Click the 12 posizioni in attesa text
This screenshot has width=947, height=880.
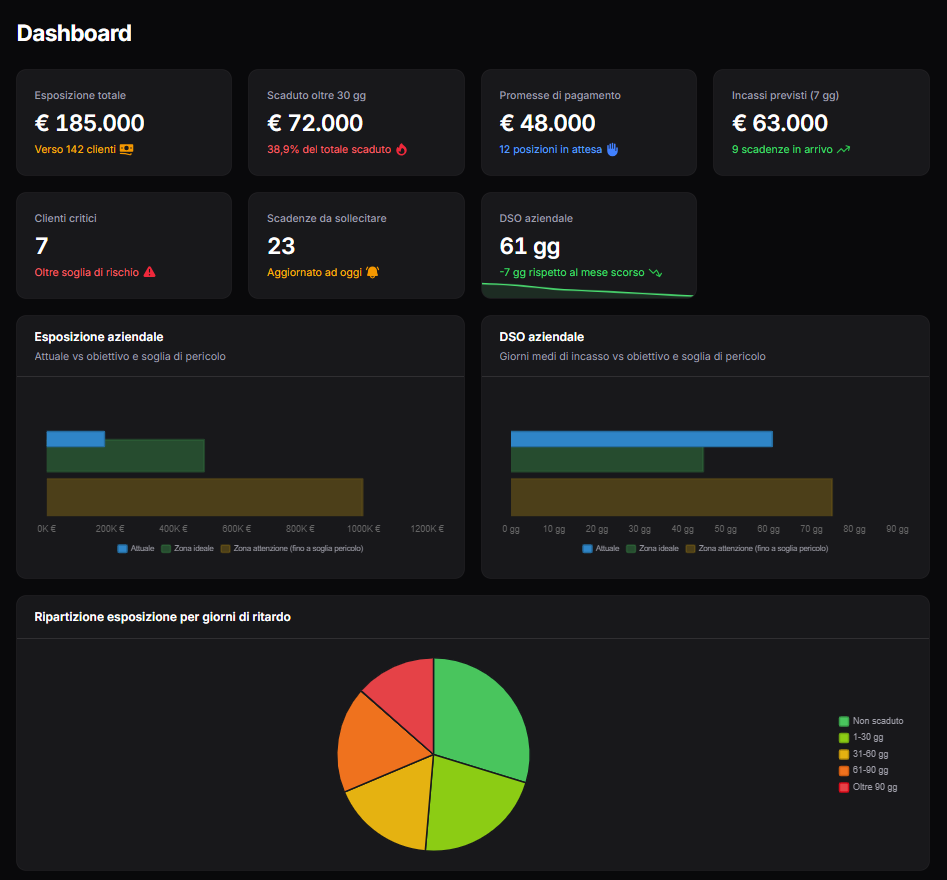550,149
